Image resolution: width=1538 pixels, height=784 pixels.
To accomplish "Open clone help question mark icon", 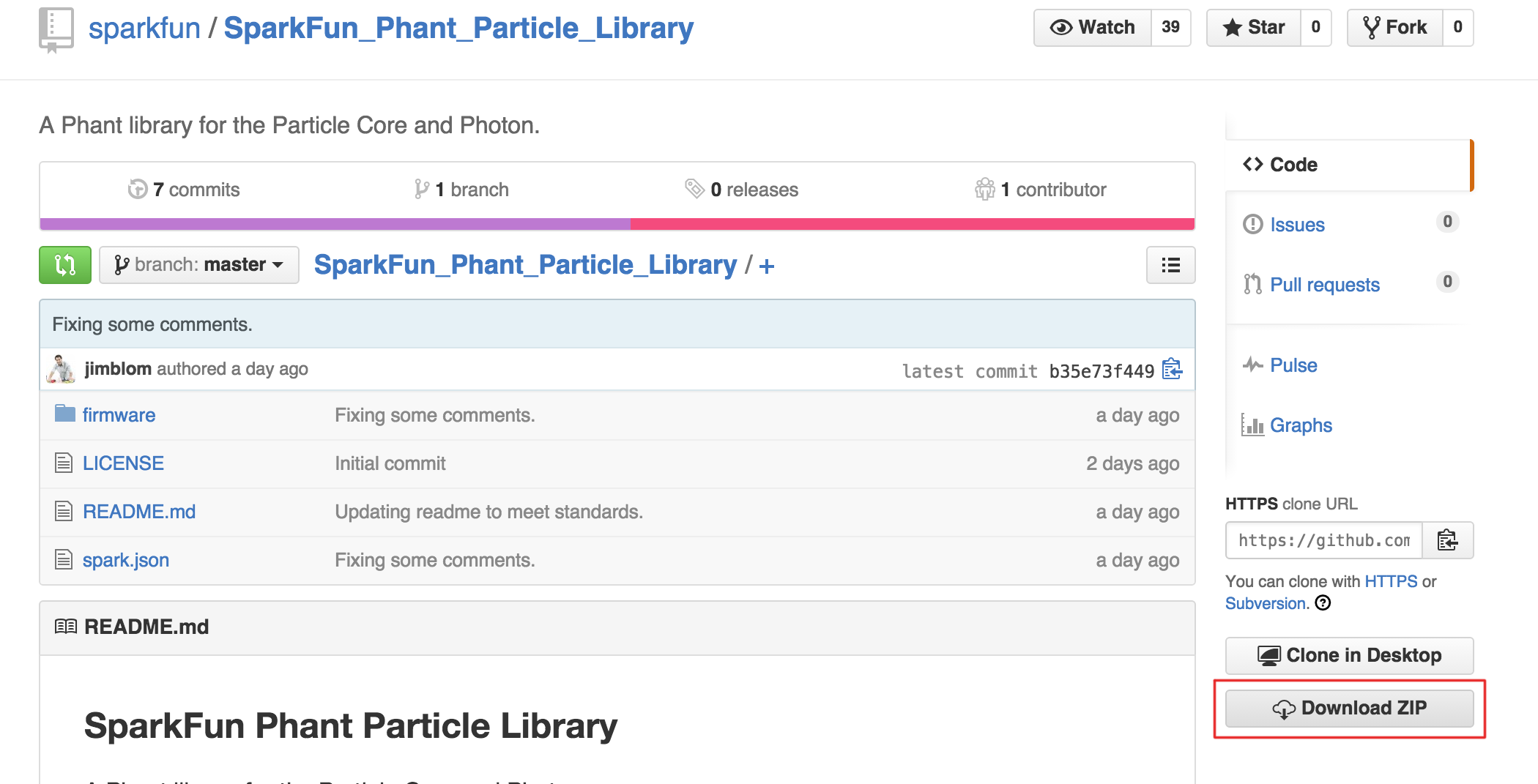I will click(1323, 603).
